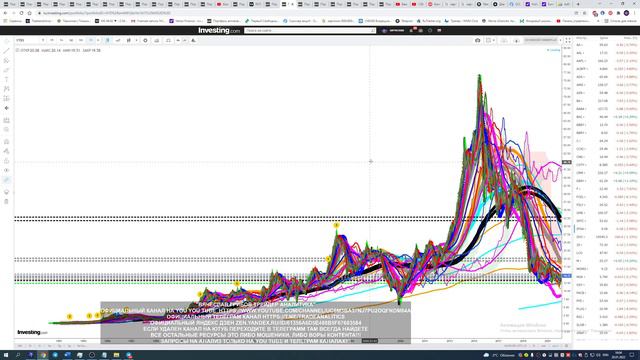Select the crosshair cursor tool
This screenshot has width=640, height=360.
pyautogui.click(x=7, y=41)
